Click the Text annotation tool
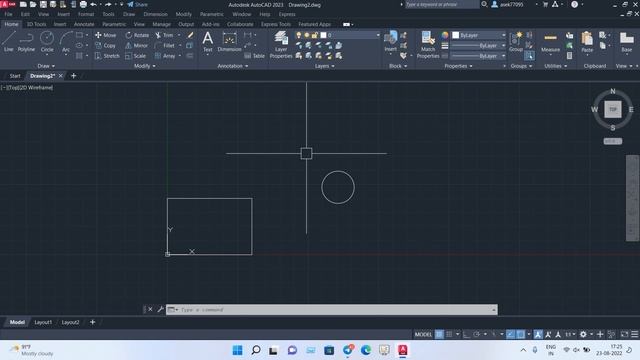 pos(207,42)
